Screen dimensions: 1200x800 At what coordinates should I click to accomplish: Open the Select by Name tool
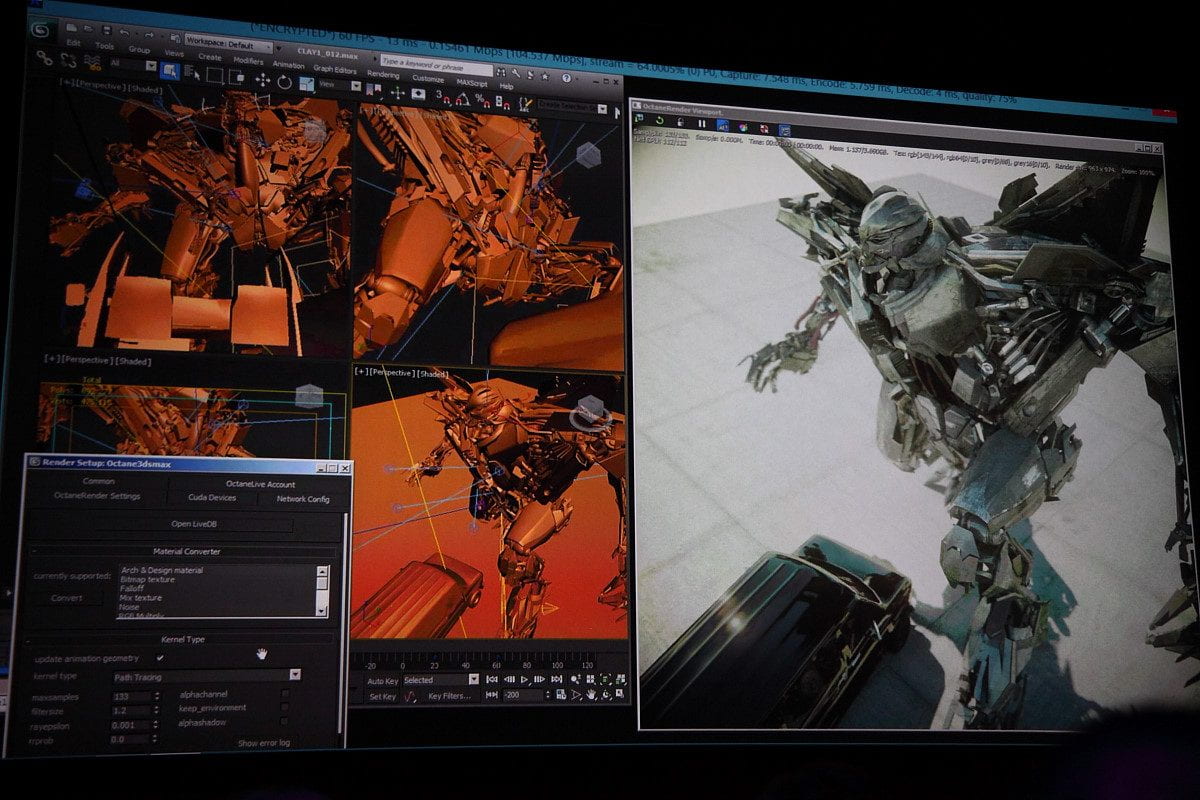pyautogui.click(x=191, y=71)
